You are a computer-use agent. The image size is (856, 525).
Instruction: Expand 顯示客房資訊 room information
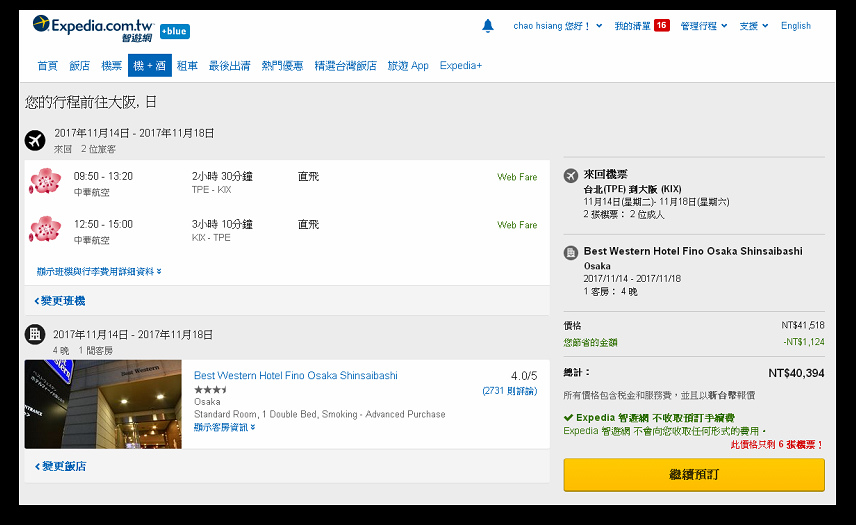tap(224, 427)
